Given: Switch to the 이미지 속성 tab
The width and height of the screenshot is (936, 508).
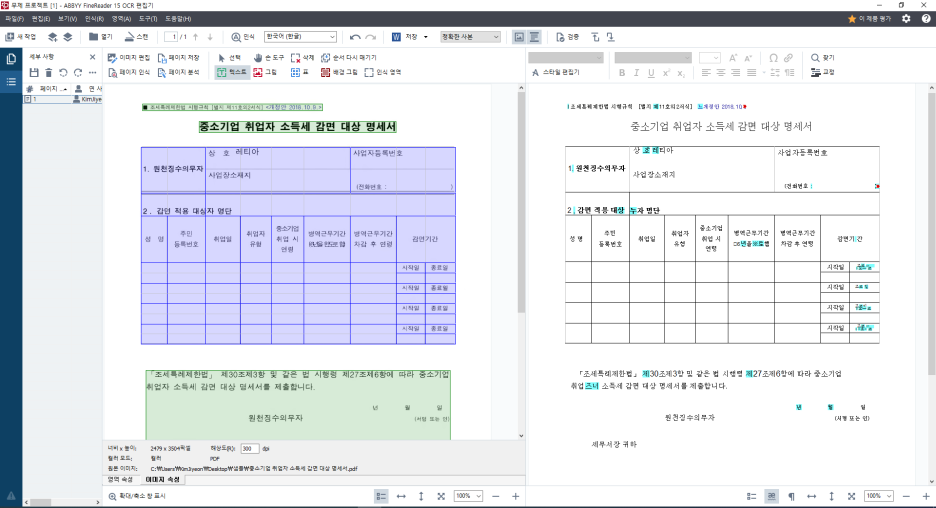Looking at the screenshot, I should point(162,480).
